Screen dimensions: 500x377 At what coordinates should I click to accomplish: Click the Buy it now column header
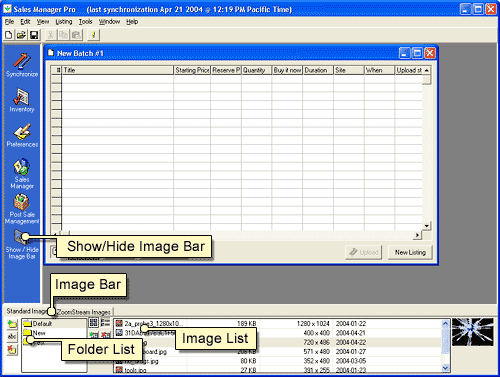[x=287, y=70]
